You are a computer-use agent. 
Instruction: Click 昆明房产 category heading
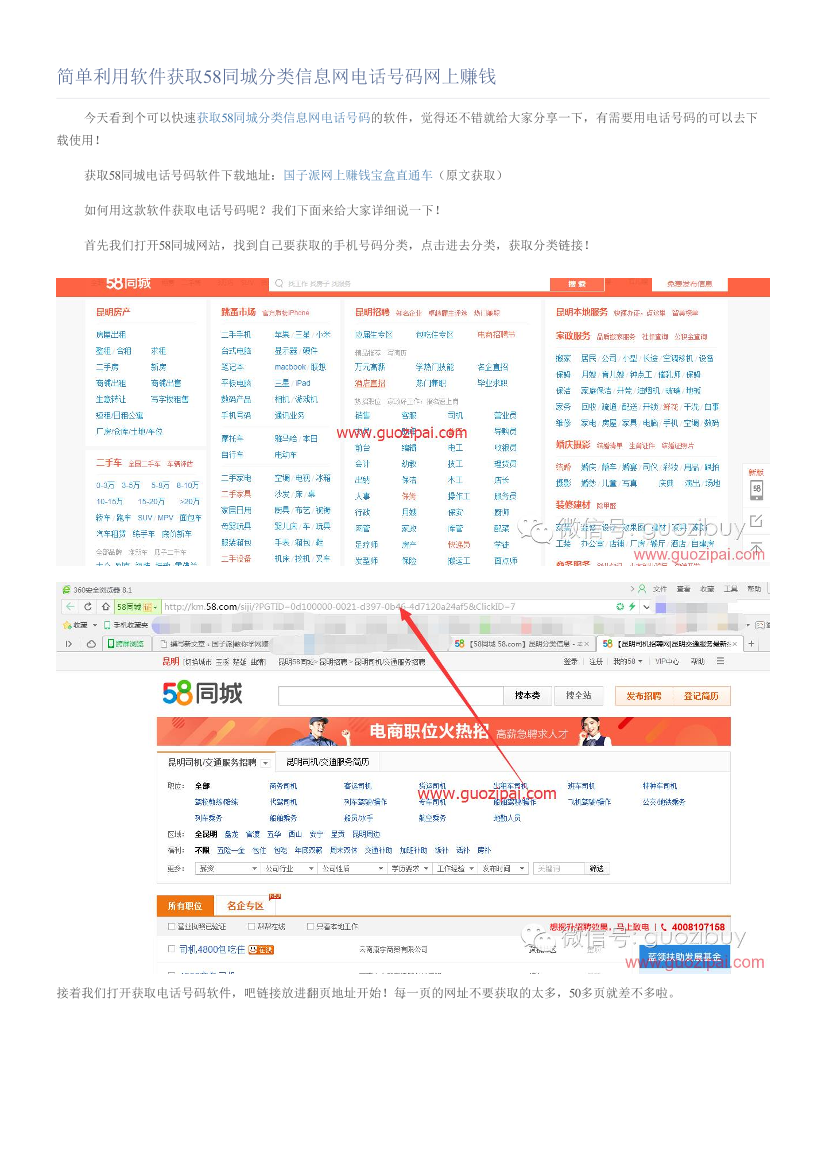coord(113,312)
